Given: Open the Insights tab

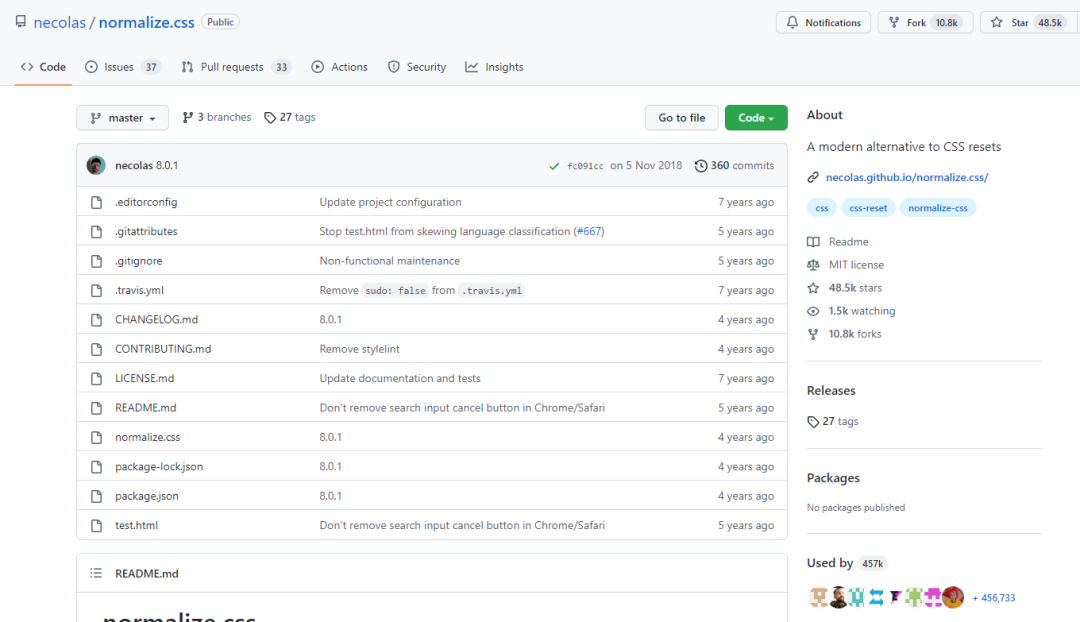Looking at the screenshot, I should 495,67.
